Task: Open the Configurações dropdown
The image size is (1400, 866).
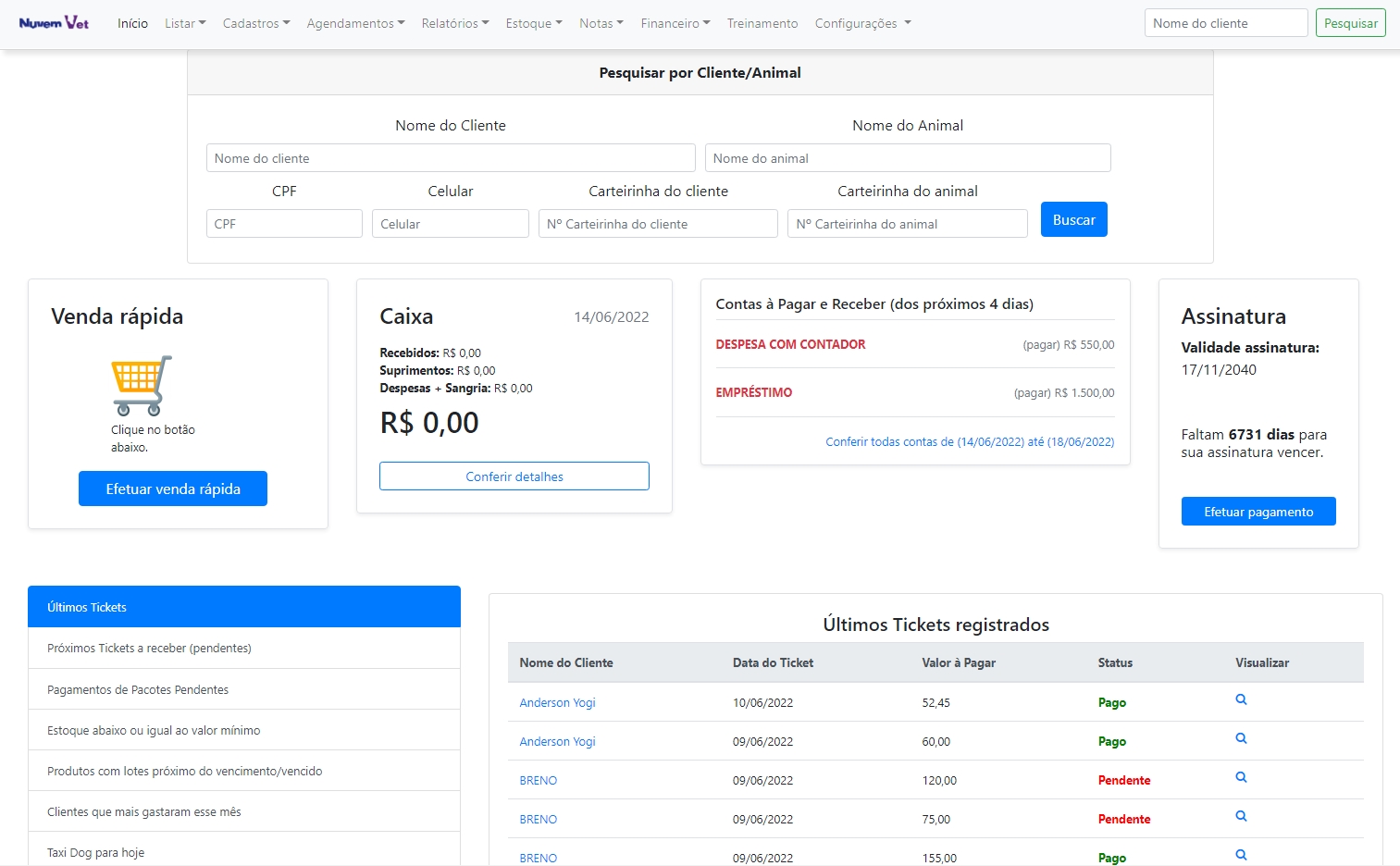Action: pos(861,23)
